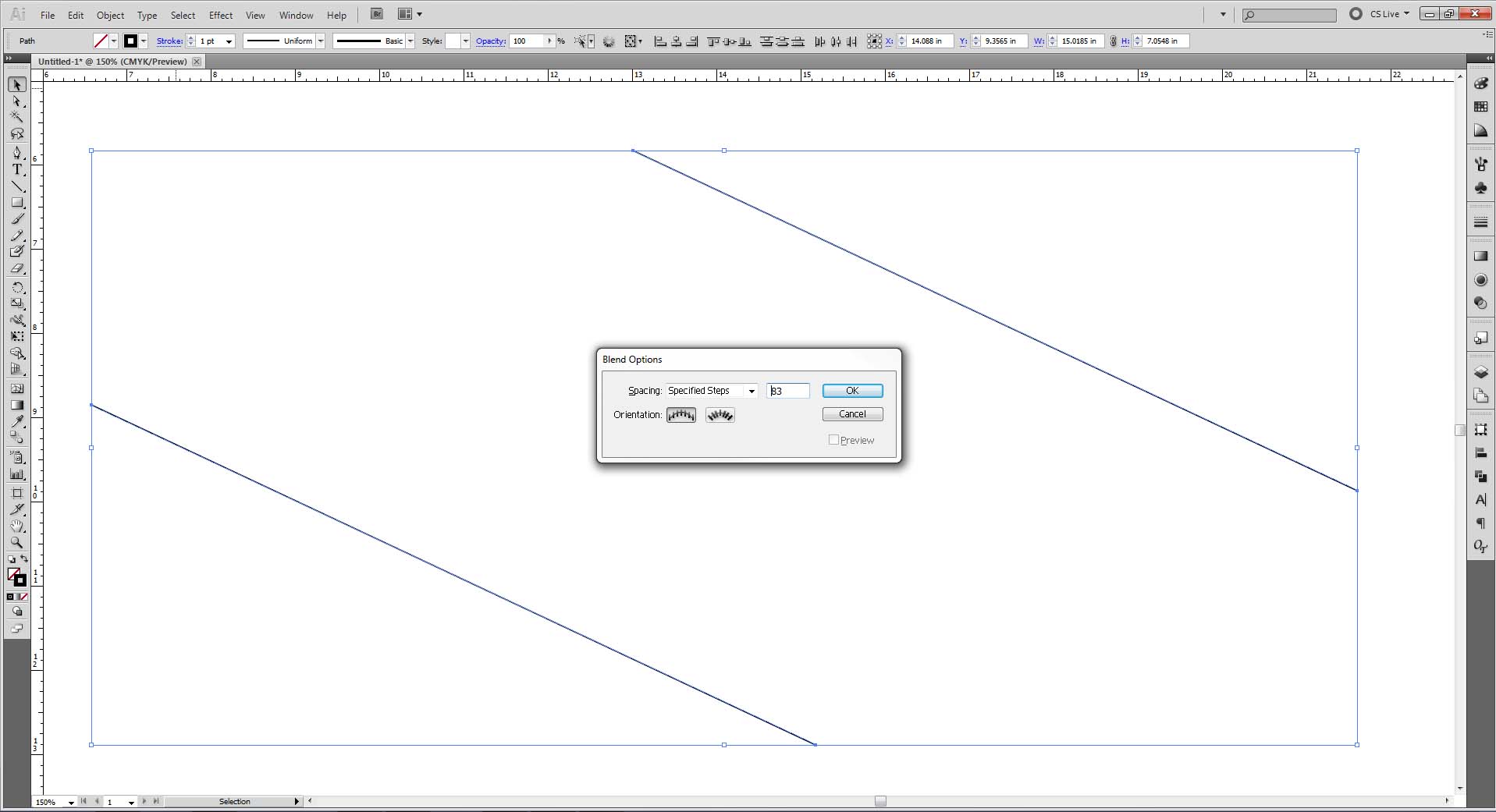Open the Stroke weight dropdown
This screenshot has height=812, width=1496.
pyautogui.click(x=228, y=41)
